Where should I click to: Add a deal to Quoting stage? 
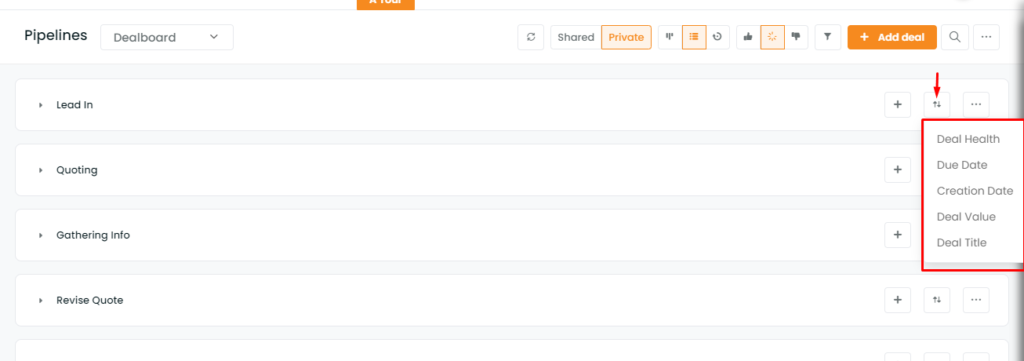point(897,170)
